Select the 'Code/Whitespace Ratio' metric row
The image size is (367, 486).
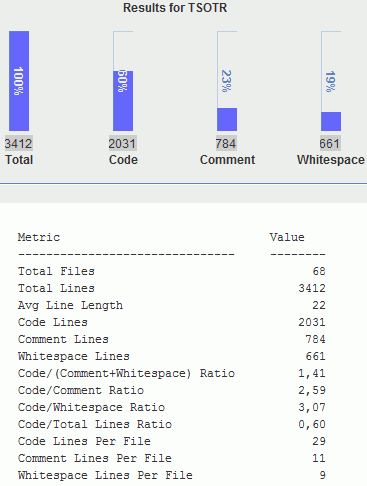click(172, 407)
